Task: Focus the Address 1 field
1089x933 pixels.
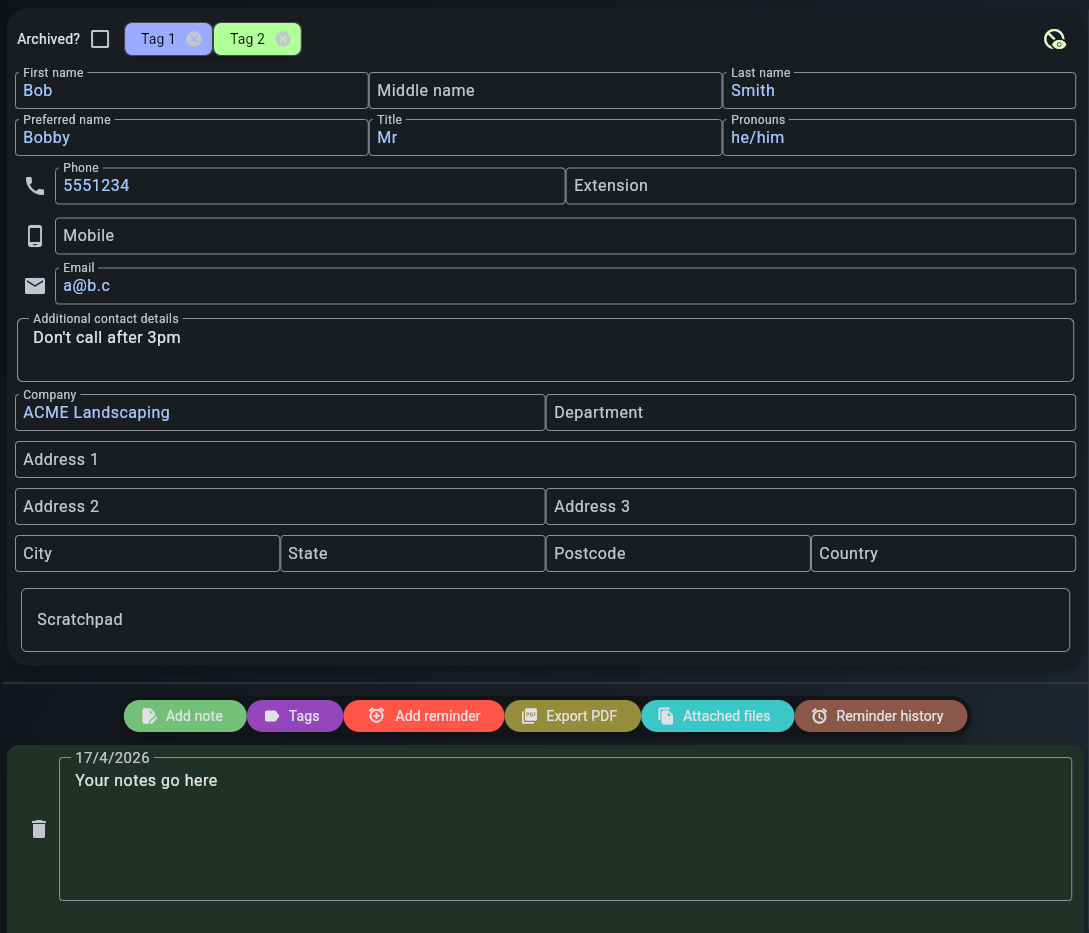Action: [545, 459]
